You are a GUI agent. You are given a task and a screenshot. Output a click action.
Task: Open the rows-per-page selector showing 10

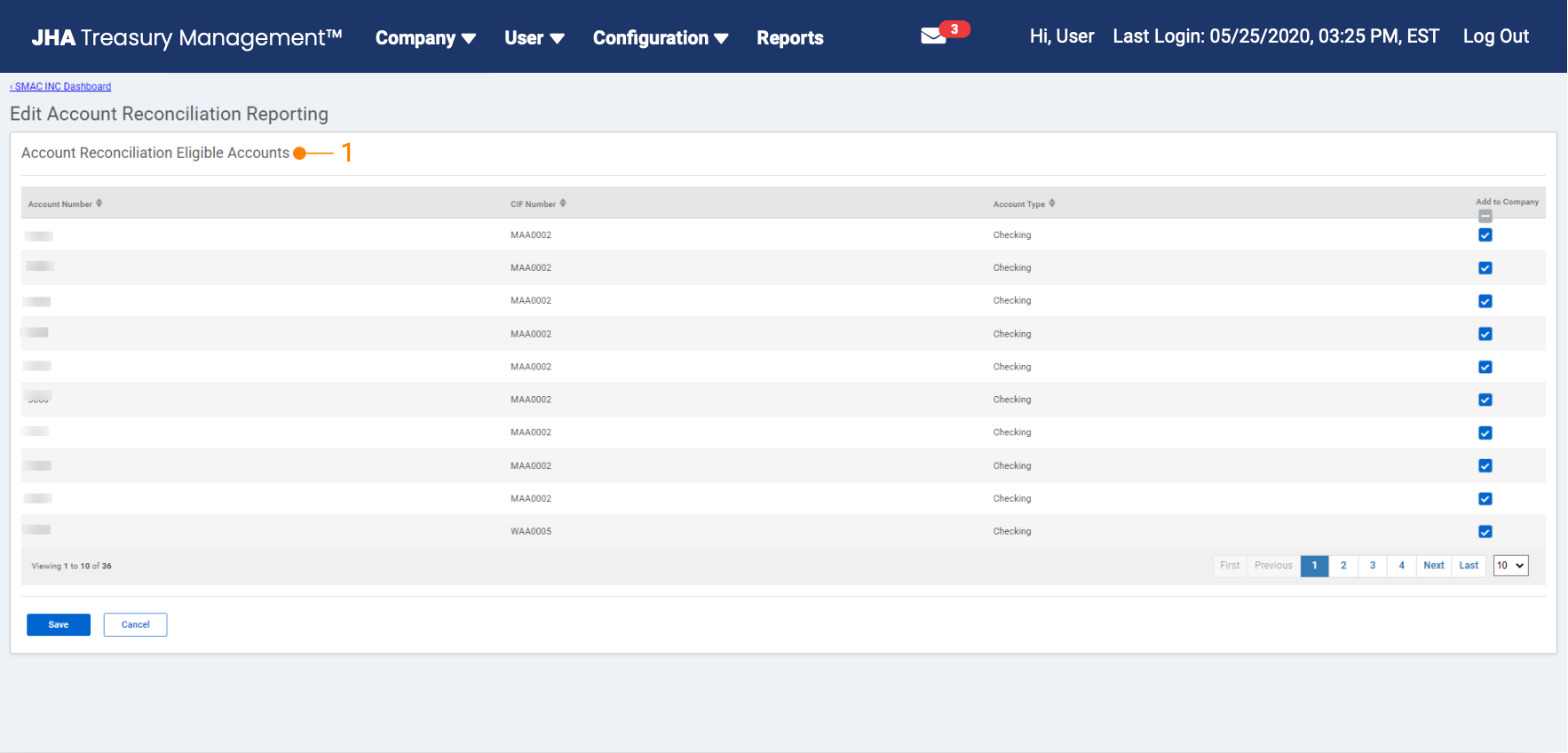click(1510, 566)
